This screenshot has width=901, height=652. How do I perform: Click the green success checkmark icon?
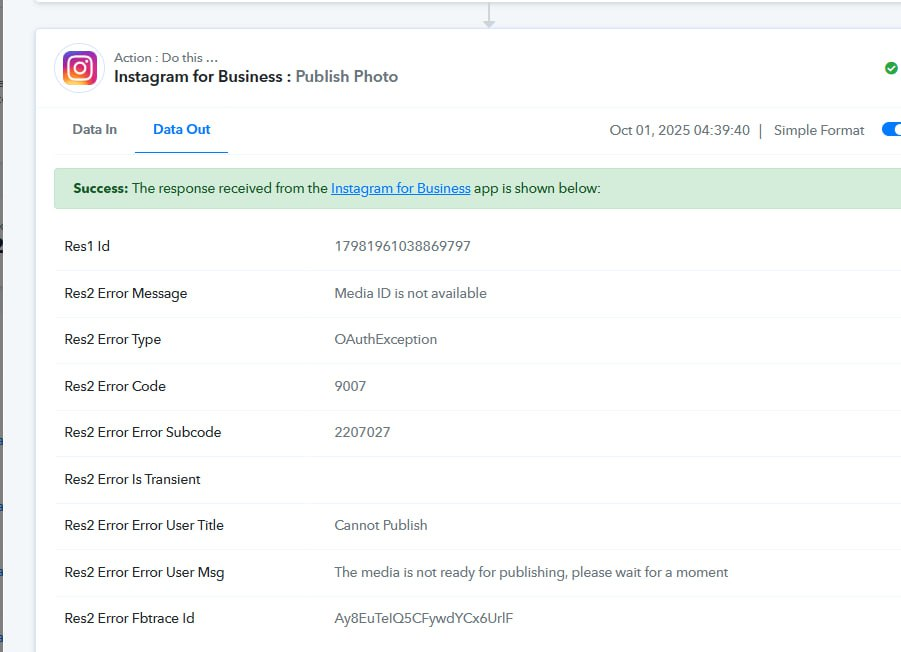click(891, 68)
